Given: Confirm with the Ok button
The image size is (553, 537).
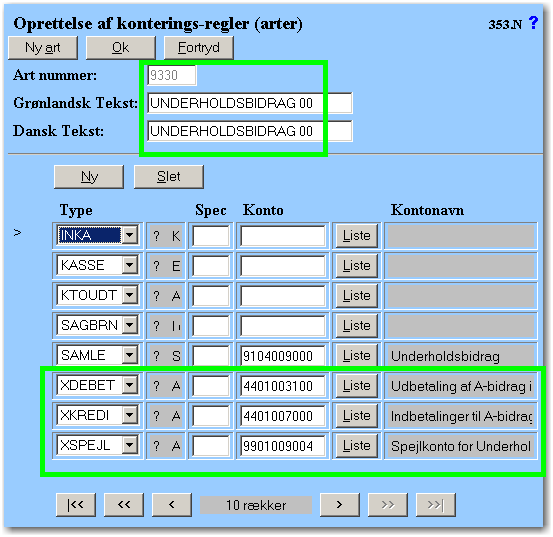Looking at the screenshot, I should pos(121,48).
